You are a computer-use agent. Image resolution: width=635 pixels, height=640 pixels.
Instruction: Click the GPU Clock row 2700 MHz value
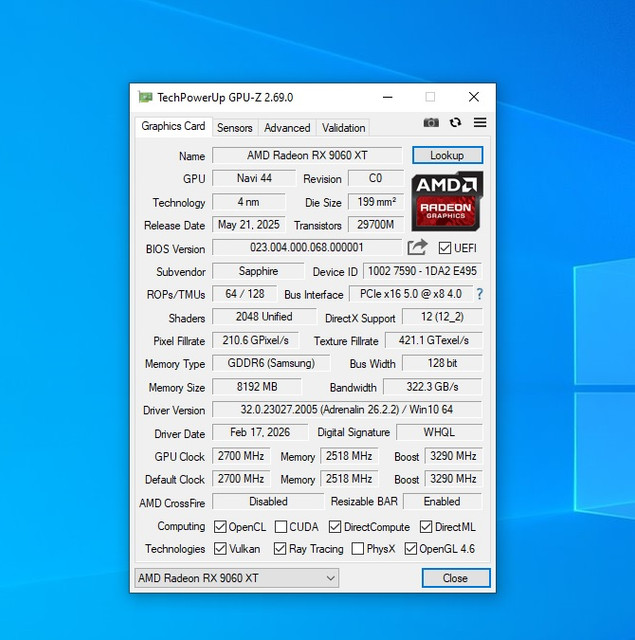[x=241, y=456]
